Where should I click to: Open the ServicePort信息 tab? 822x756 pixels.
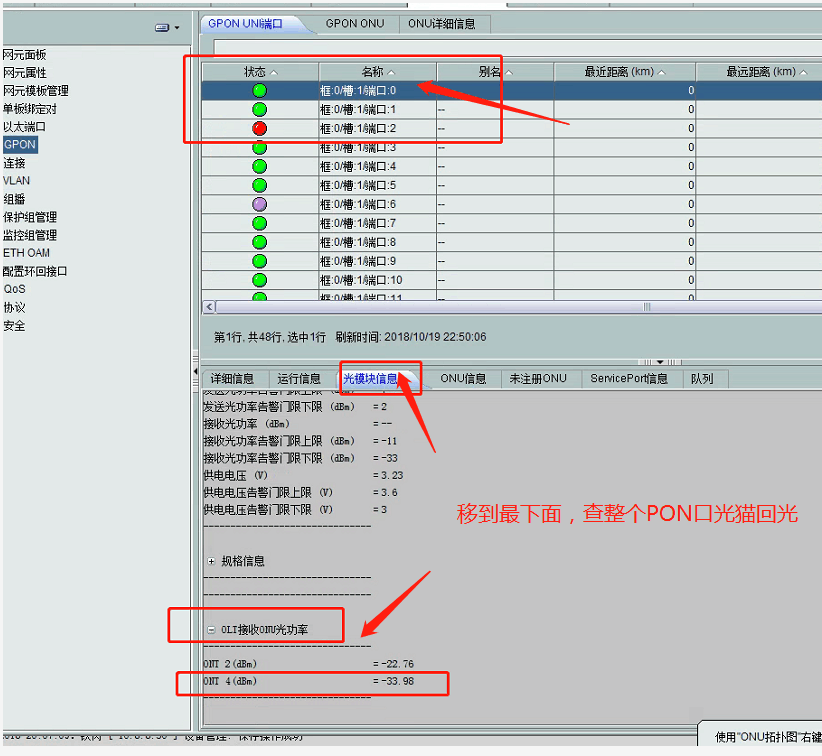(628, 379)
